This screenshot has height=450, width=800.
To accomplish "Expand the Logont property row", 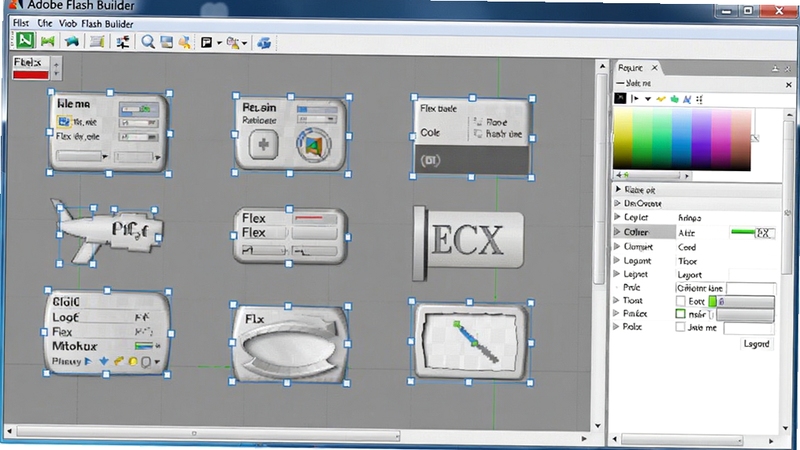I will click(617, 260).
